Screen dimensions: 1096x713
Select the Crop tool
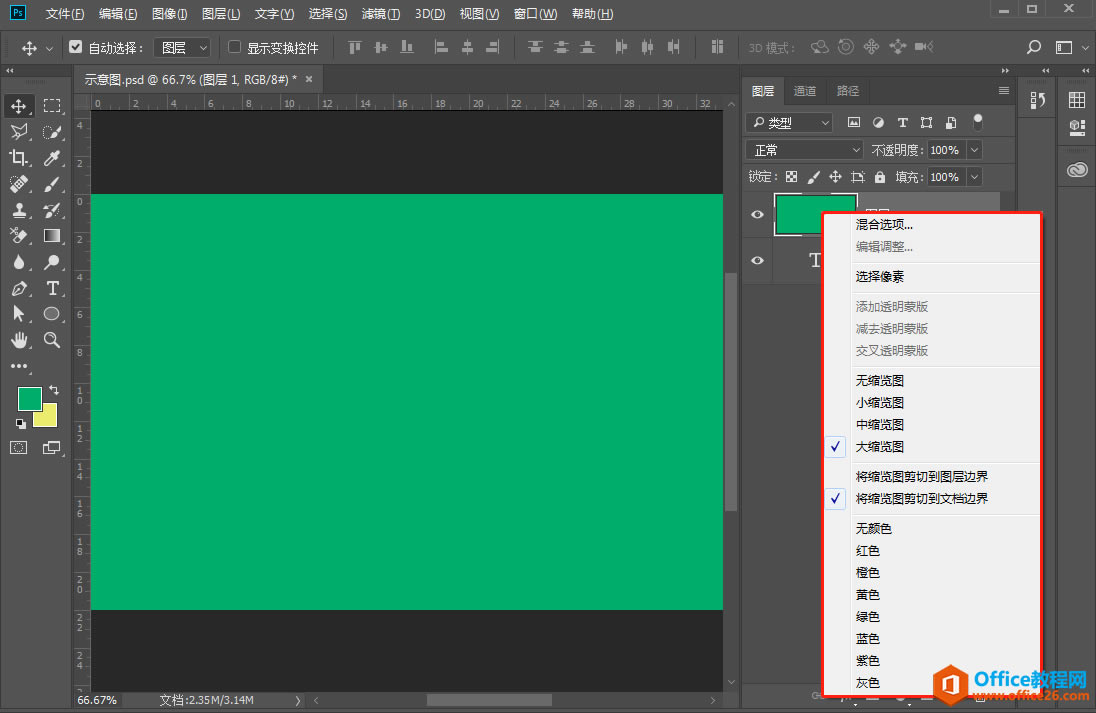pyautogui.click(x=19, y=158)
